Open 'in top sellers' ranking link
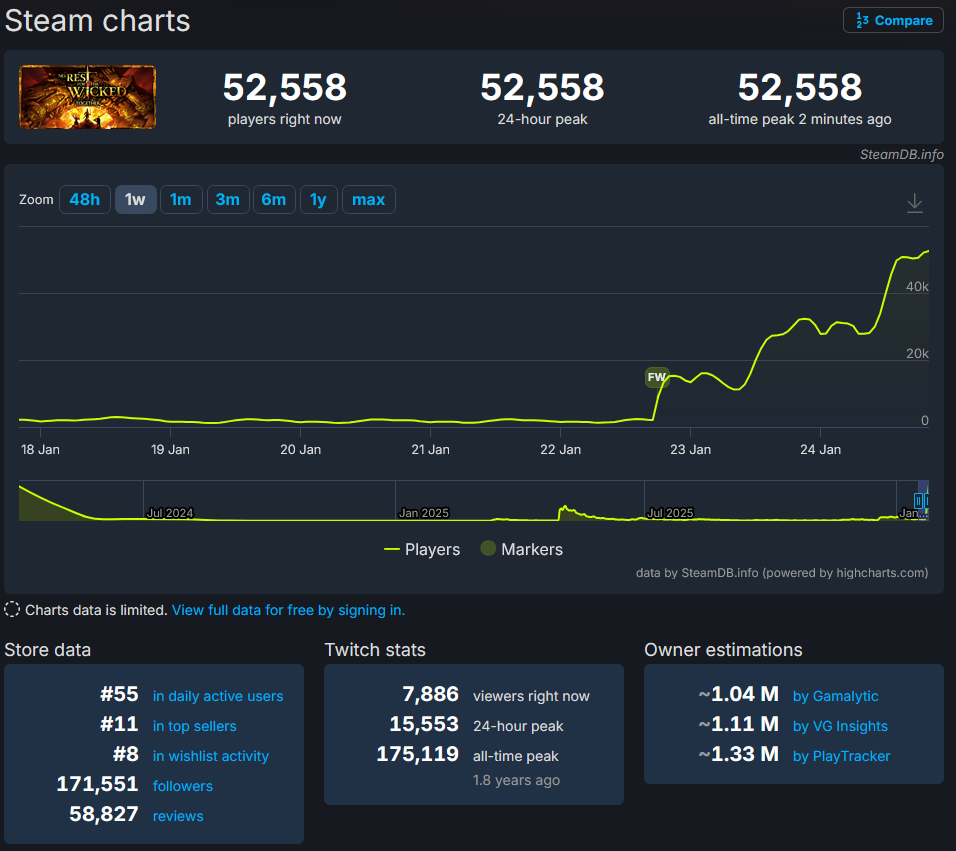This screenshot has height=851, width=956. (194, 726)
